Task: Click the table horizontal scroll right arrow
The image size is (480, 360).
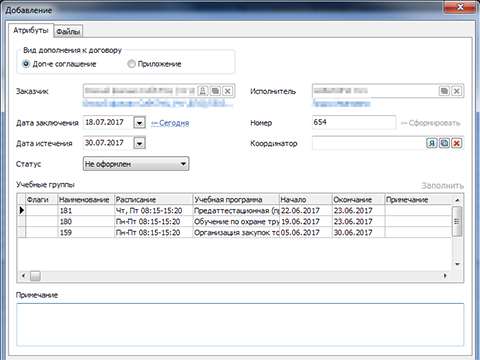Action: coord(445,276)
